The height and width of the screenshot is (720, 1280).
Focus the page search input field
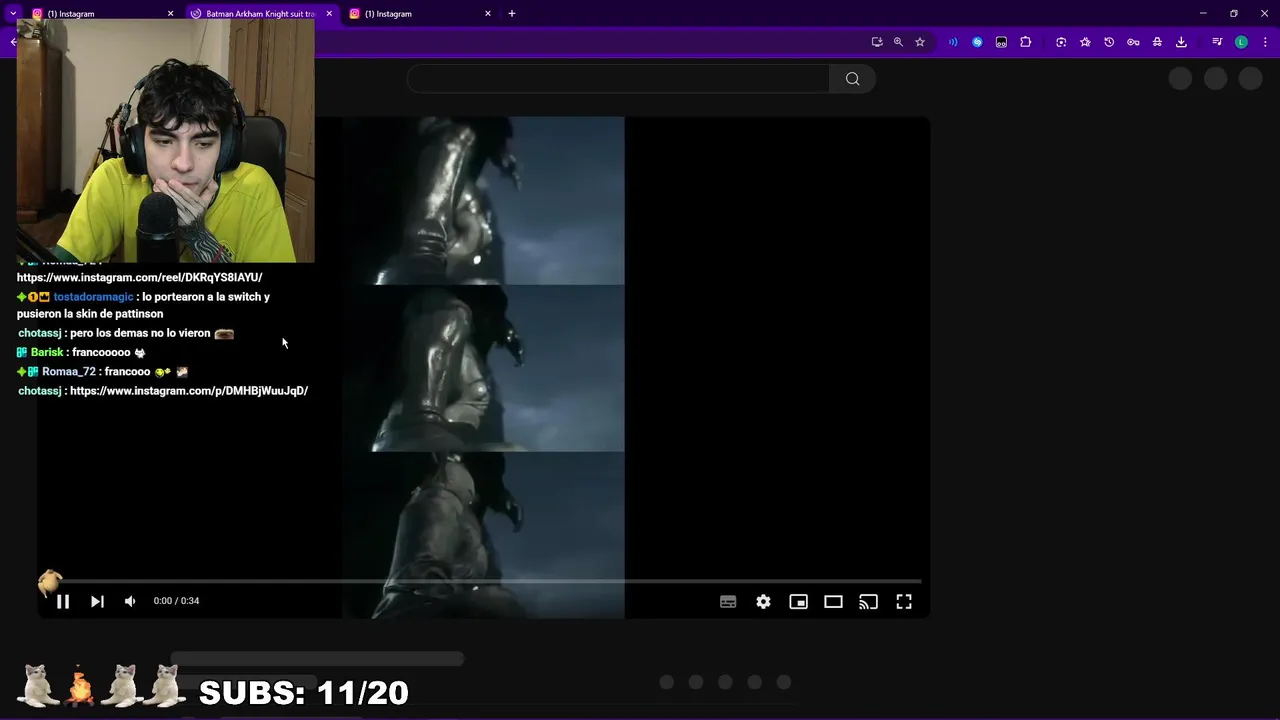coord(618,79)
